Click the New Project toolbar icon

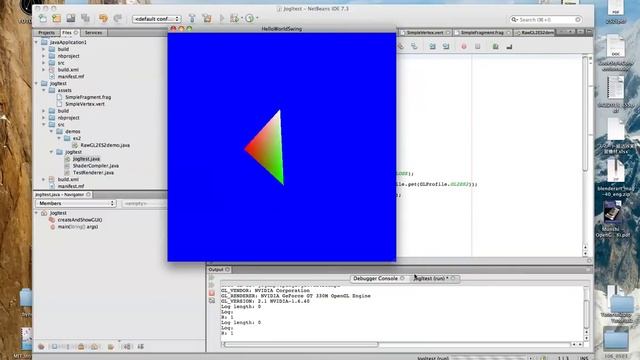56,18
